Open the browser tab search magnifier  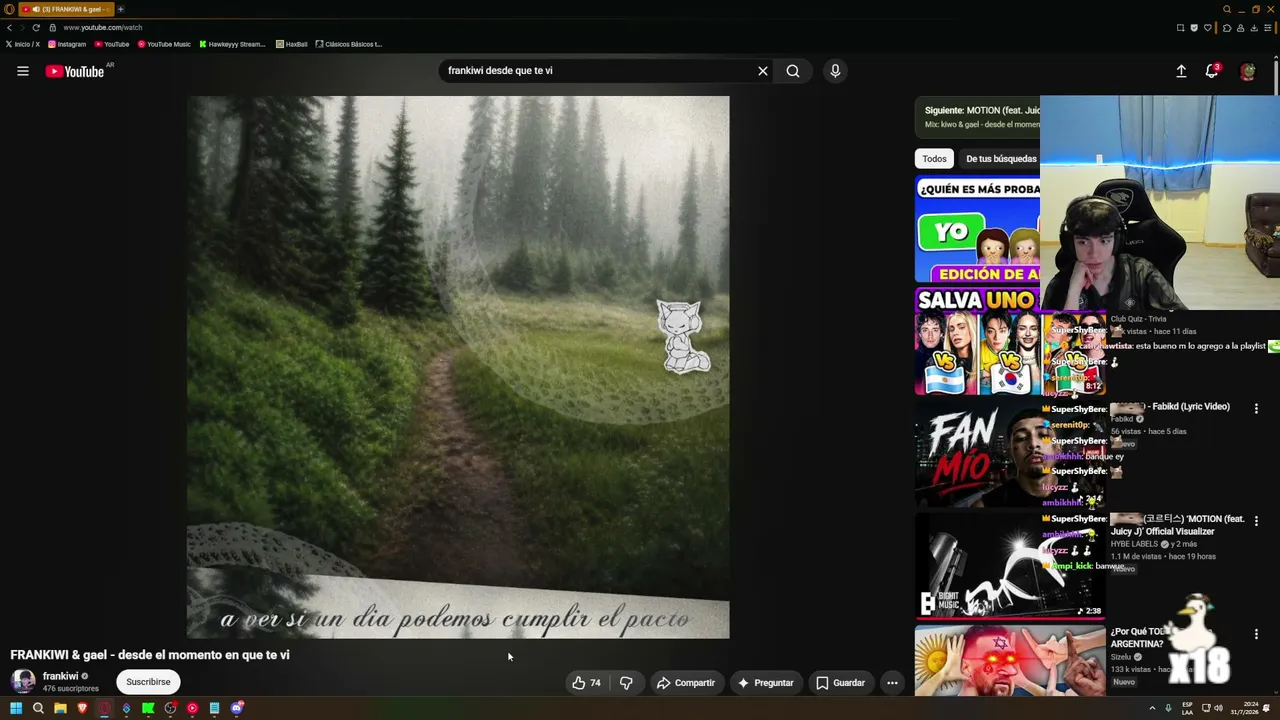click(x=1227, y=9)
